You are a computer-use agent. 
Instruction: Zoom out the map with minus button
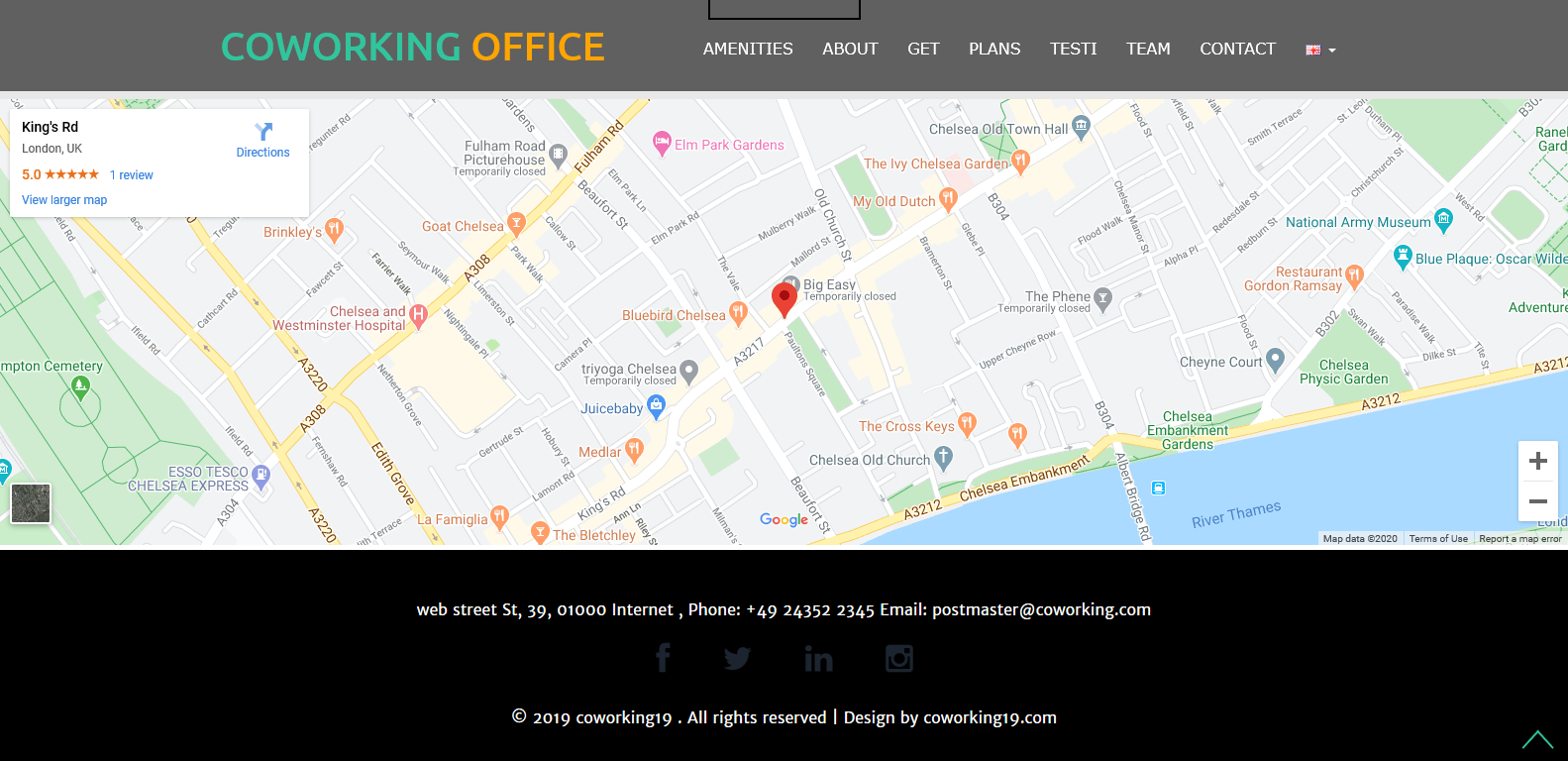[x=1538, y=501]
